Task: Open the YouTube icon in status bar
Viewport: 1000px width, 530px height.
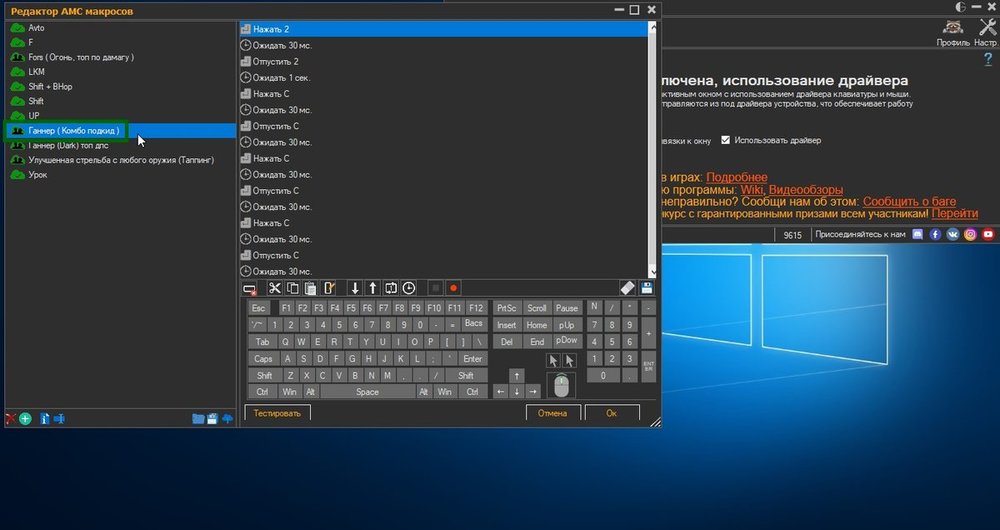Action: [988, 235]
